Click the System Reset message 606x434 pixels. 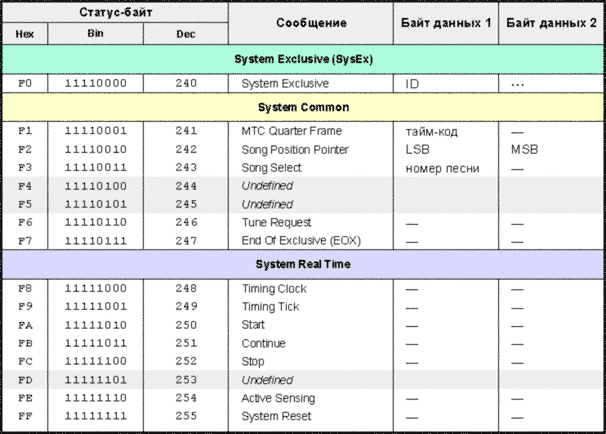(x=276, y=417)
